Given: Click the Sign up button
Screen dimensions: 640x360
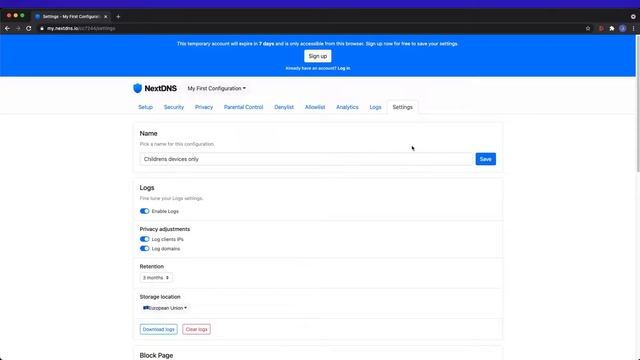Looking at the screenshot, I should tap(318, 56).
